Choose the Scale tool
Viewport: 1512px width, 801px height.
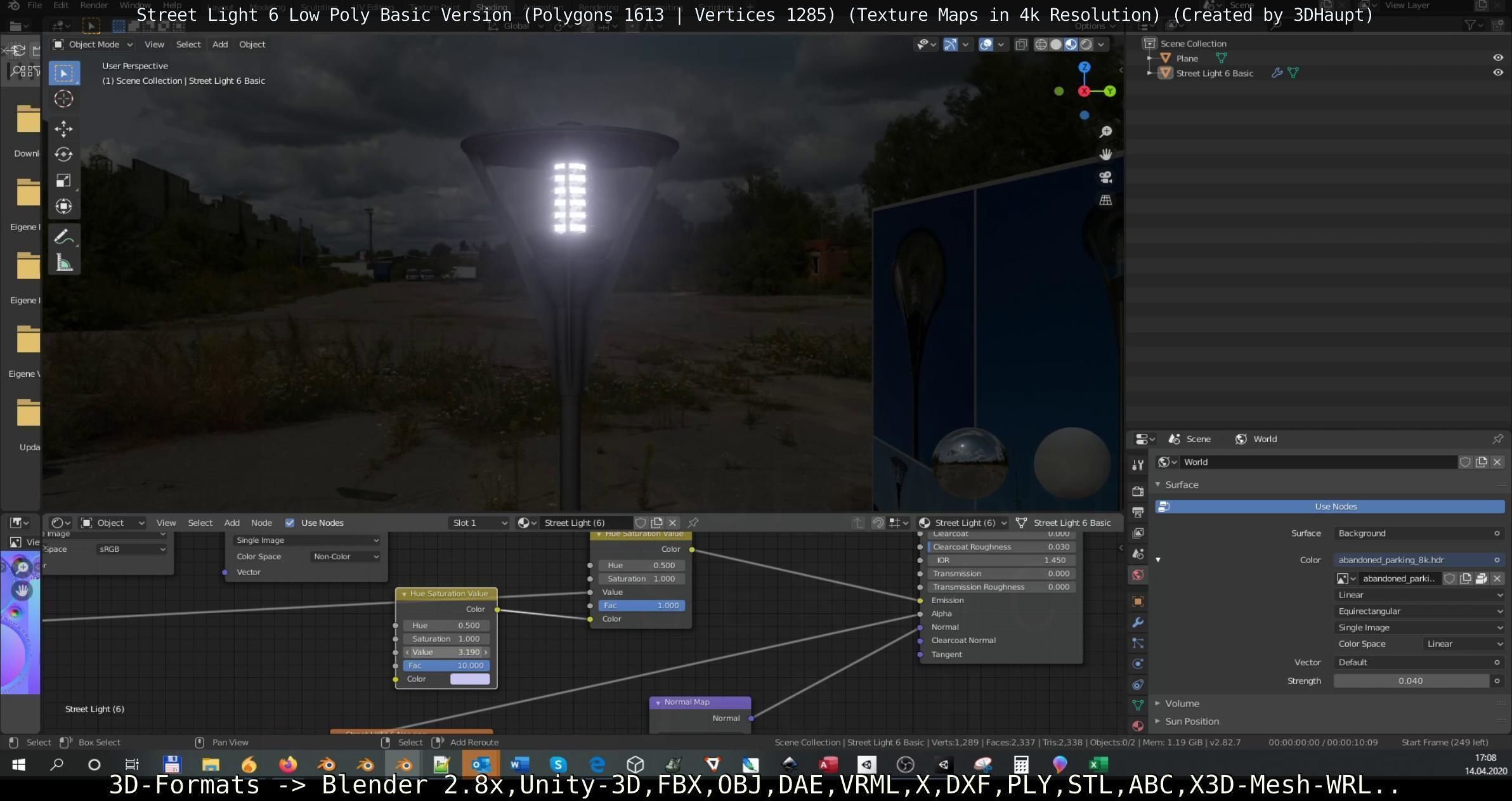pos(64,181)
